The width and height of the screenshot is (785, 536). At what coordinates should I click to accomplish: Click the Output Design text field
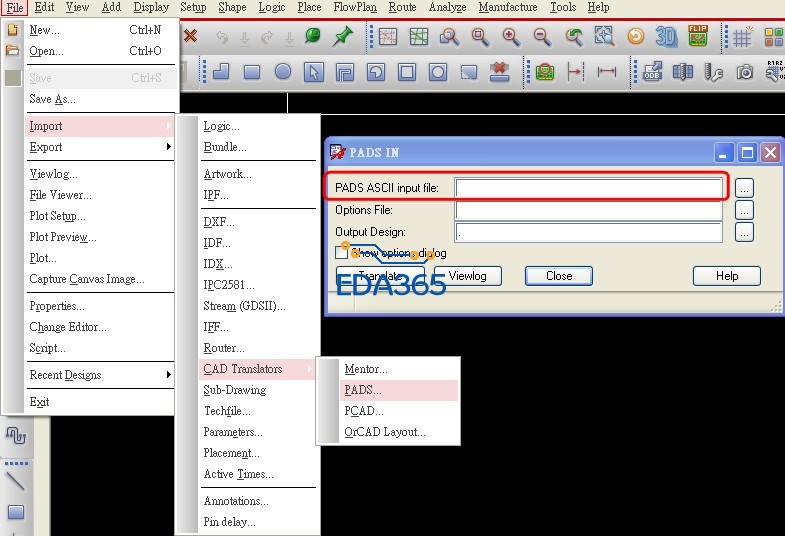[588, 232]
